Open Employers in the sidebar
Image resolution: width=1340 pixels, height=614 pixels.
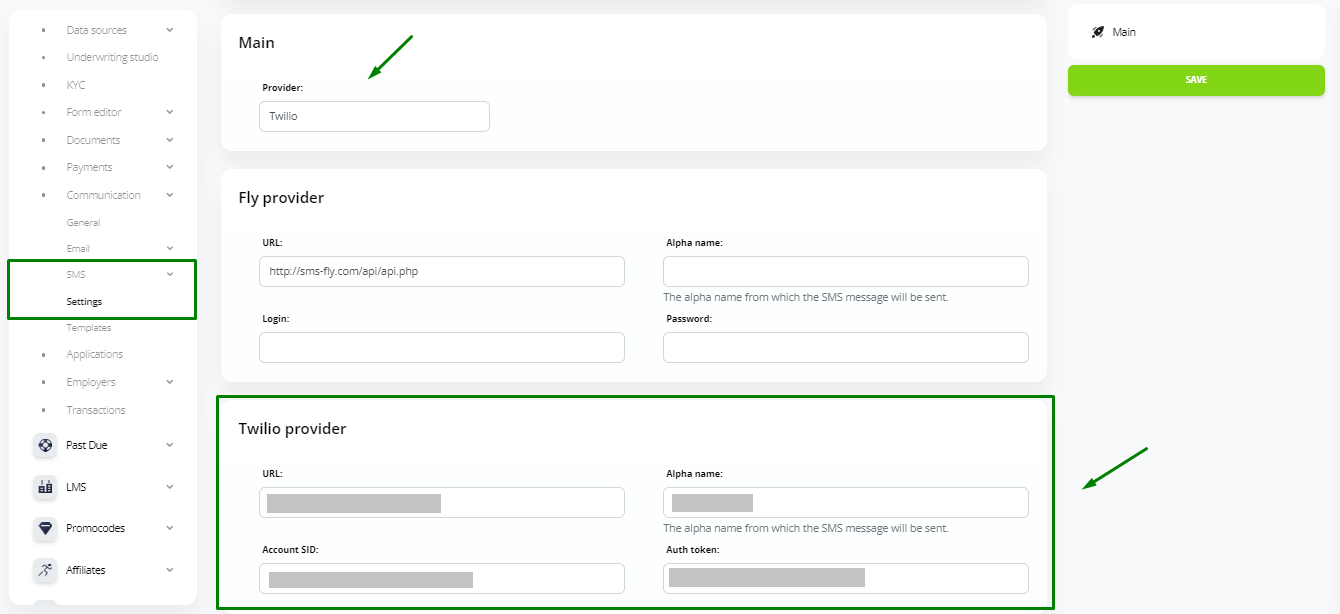click(x=91, y=382)
